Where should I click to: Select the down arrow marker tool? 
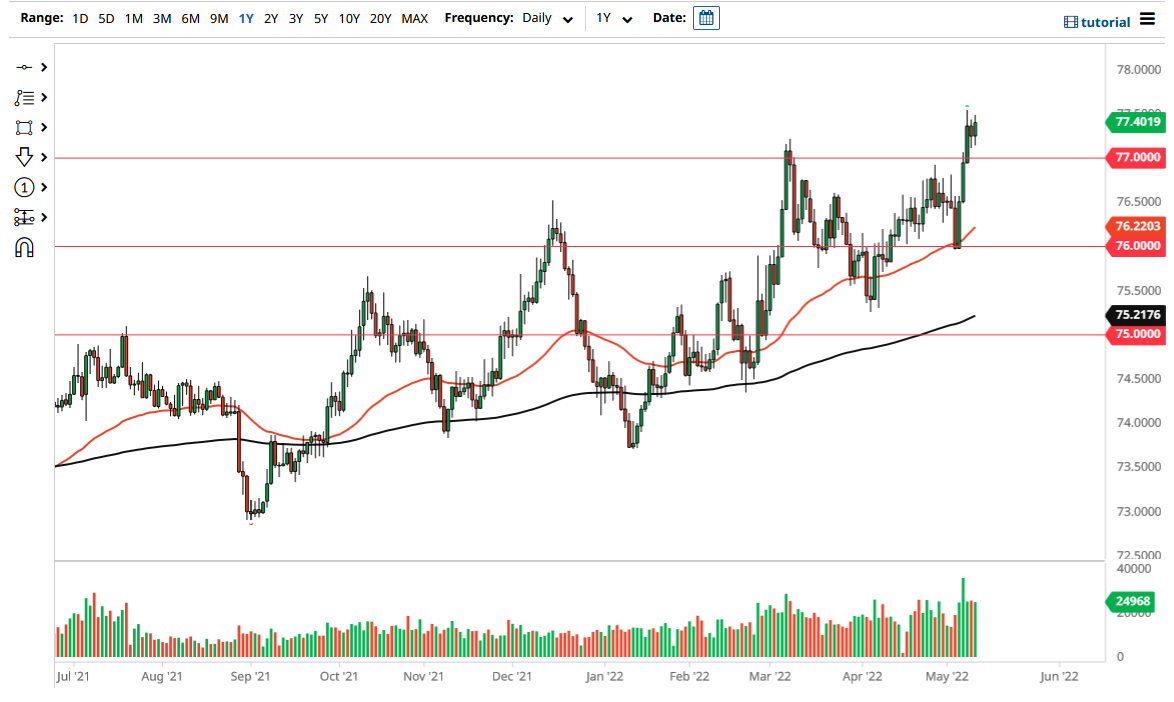pos(24,157)
